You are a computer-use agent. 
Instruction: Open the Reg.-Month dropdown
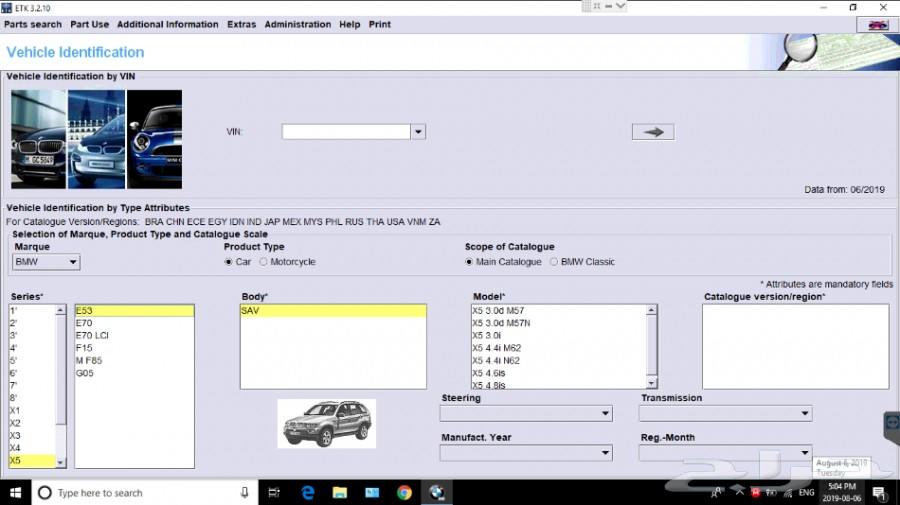(726, 453)
